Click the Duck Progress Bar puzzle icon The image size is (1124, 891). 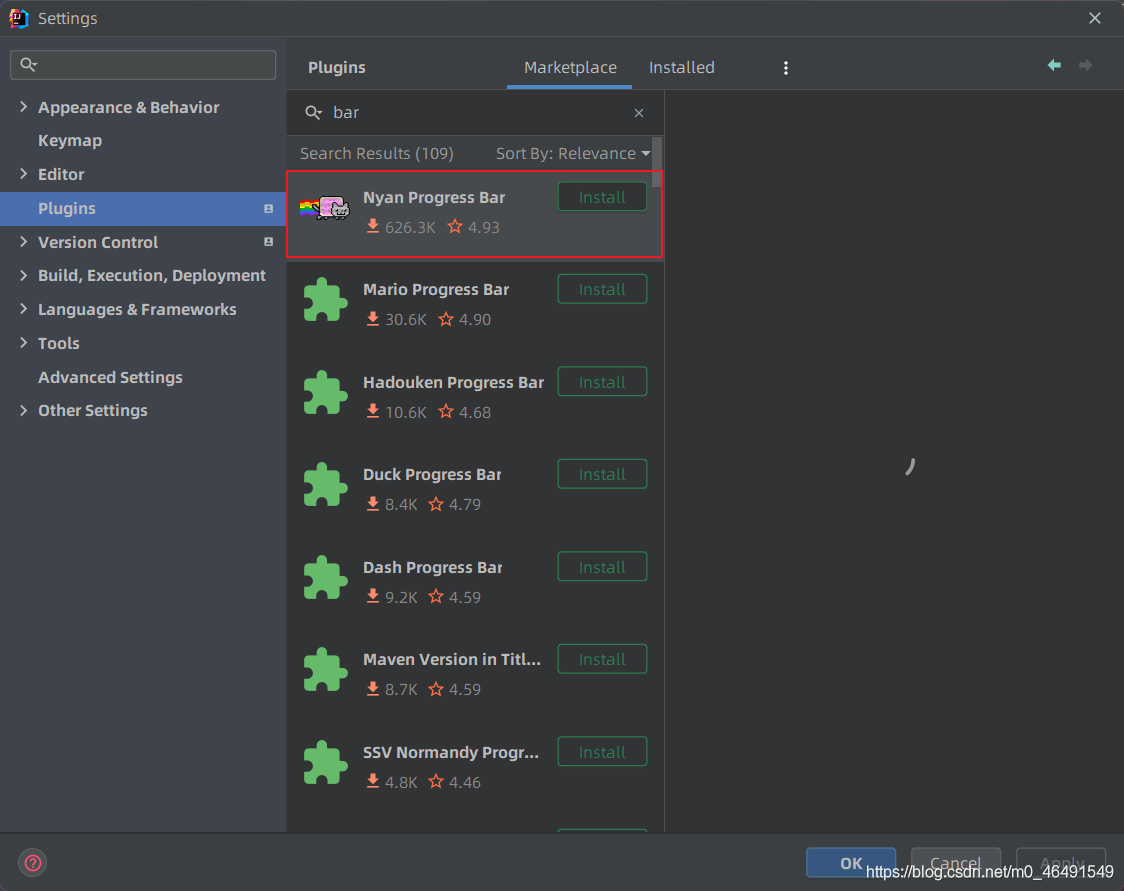[325, 485]
